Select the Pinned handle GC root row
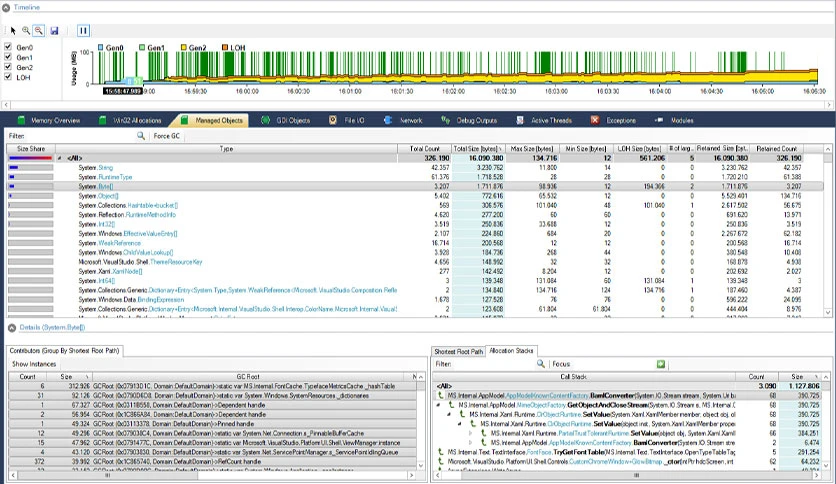The image size is (836, 484). tap(213, 424)
